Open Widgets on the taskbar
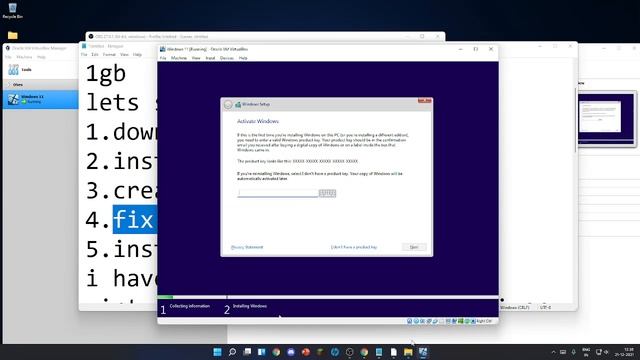This screenshot has height=360, width=640. tap(262, 352)
